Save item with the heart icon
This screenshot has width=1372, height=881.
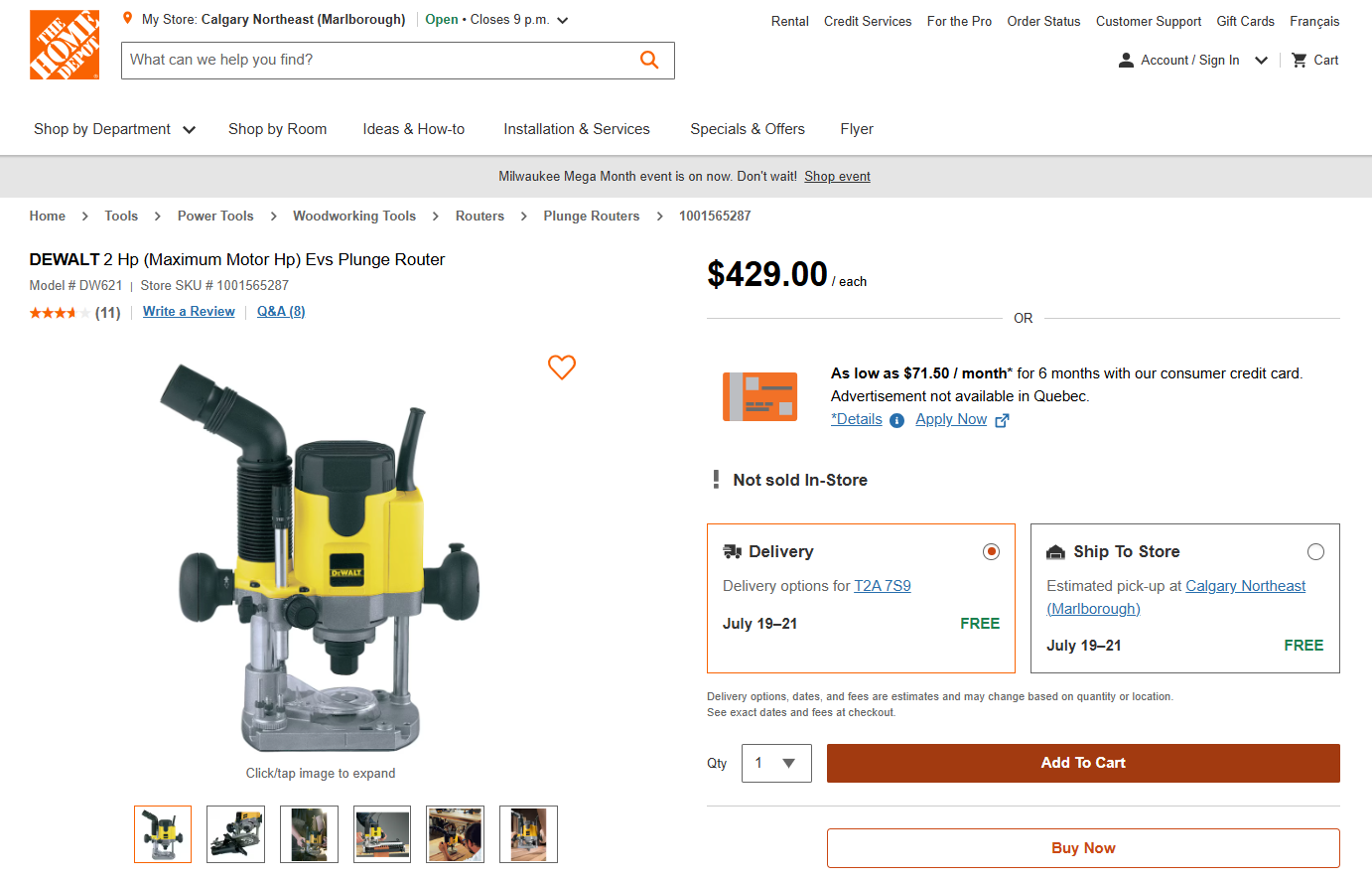562,367
